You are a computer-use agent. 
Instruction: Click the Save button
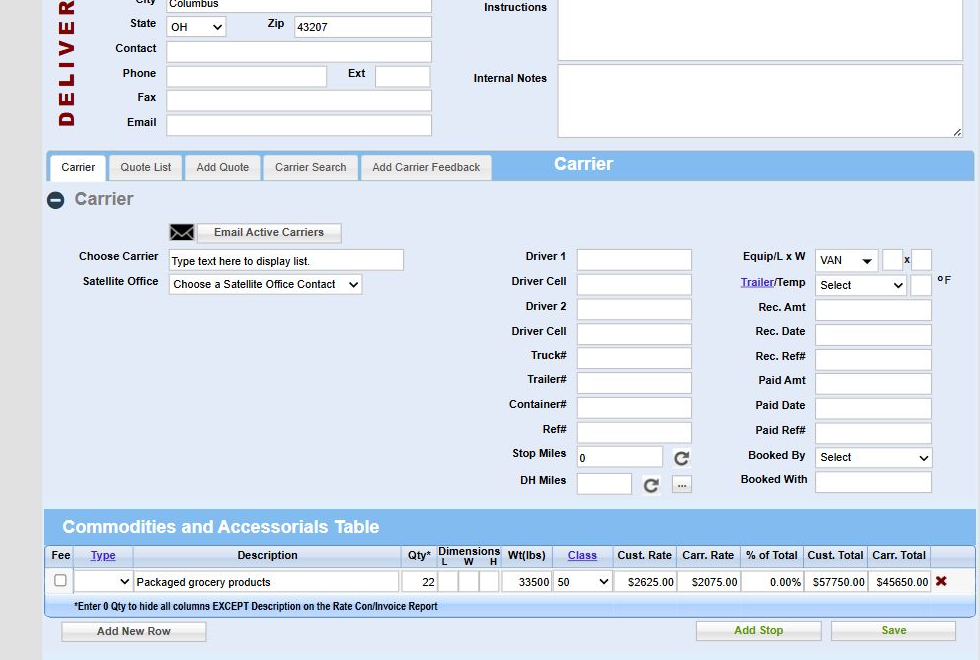(893, 631)
